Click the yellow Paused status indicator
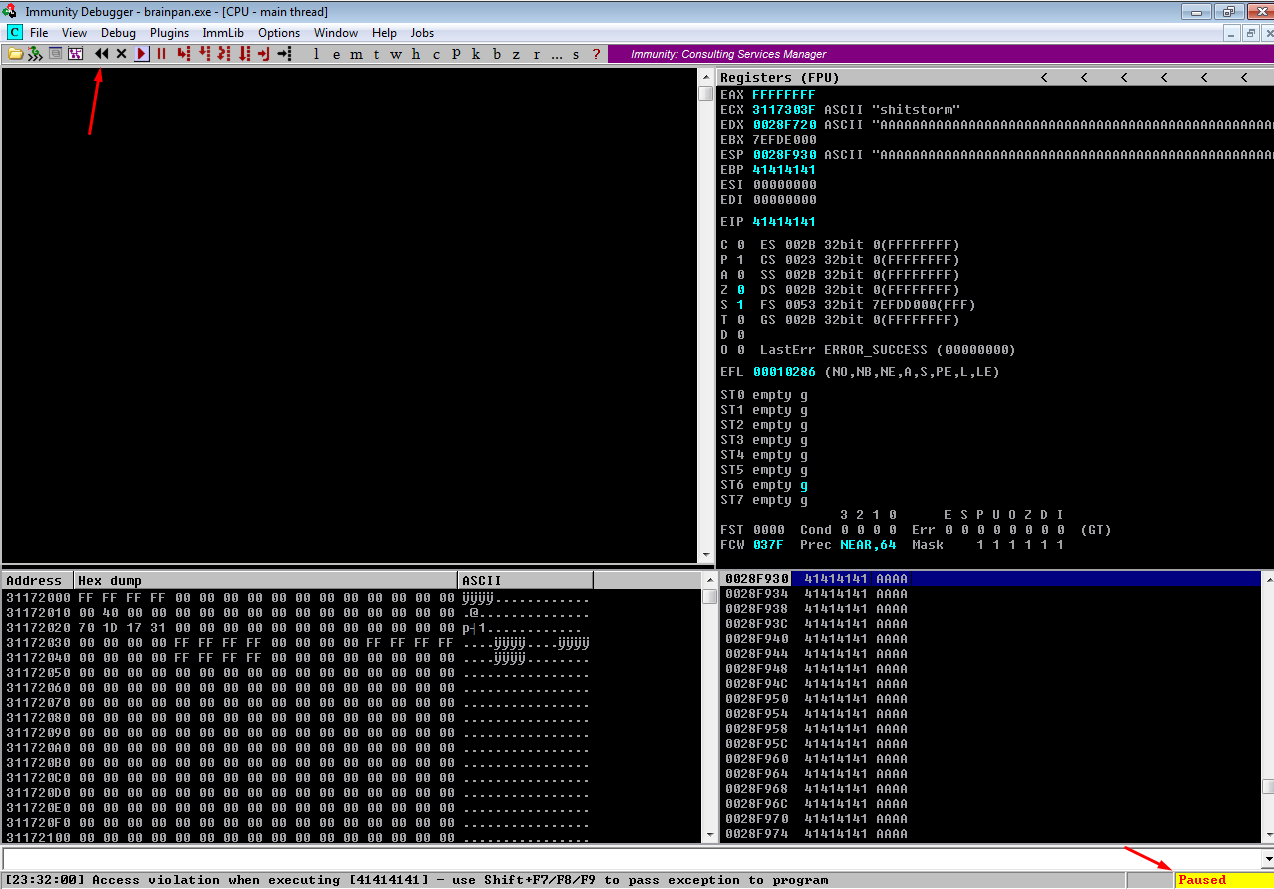This screenshot has width=1274, height=889. (x=1223, y=880)
